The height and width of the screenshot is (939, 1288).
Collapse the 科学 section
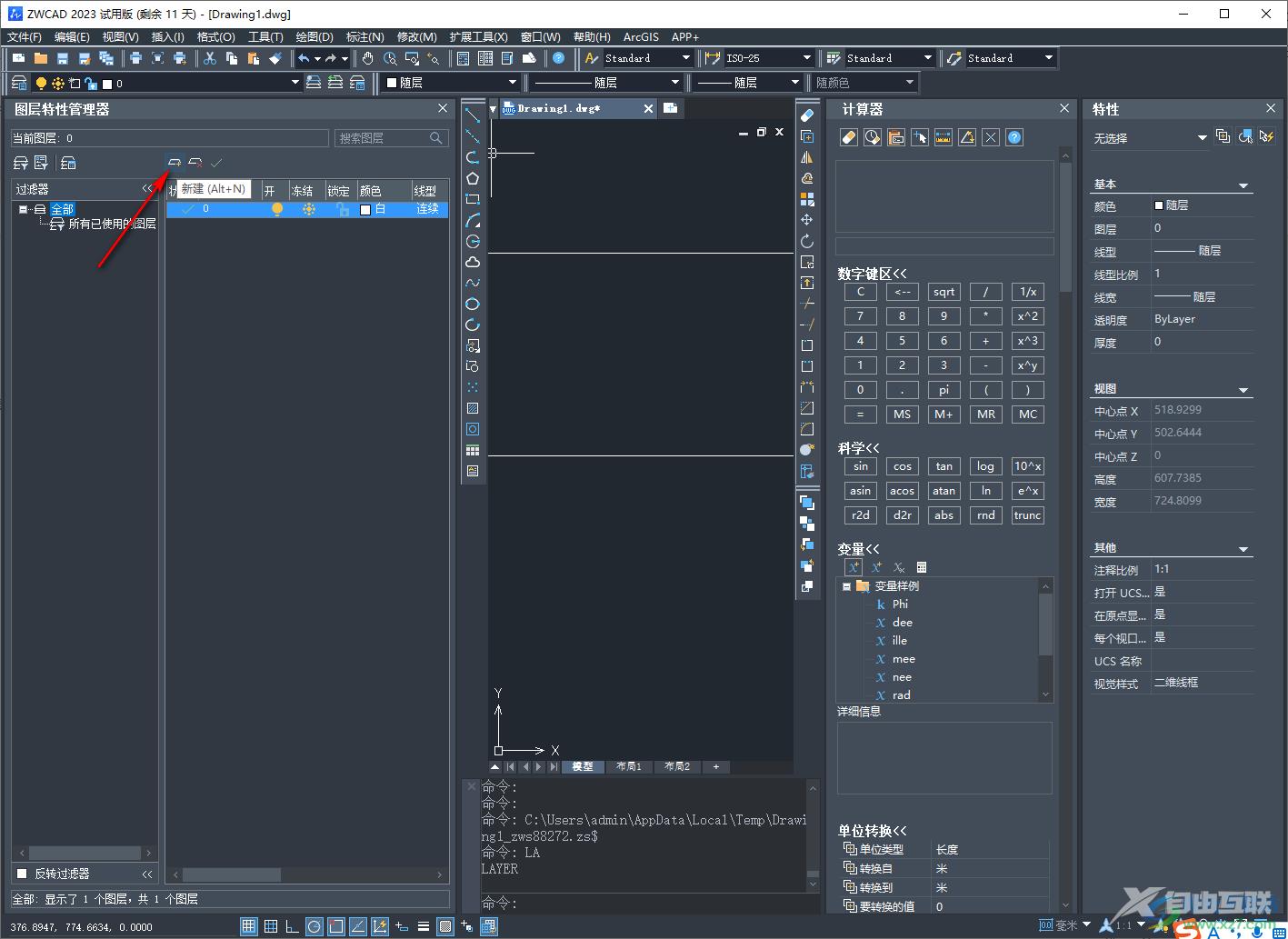click(873, 448)
